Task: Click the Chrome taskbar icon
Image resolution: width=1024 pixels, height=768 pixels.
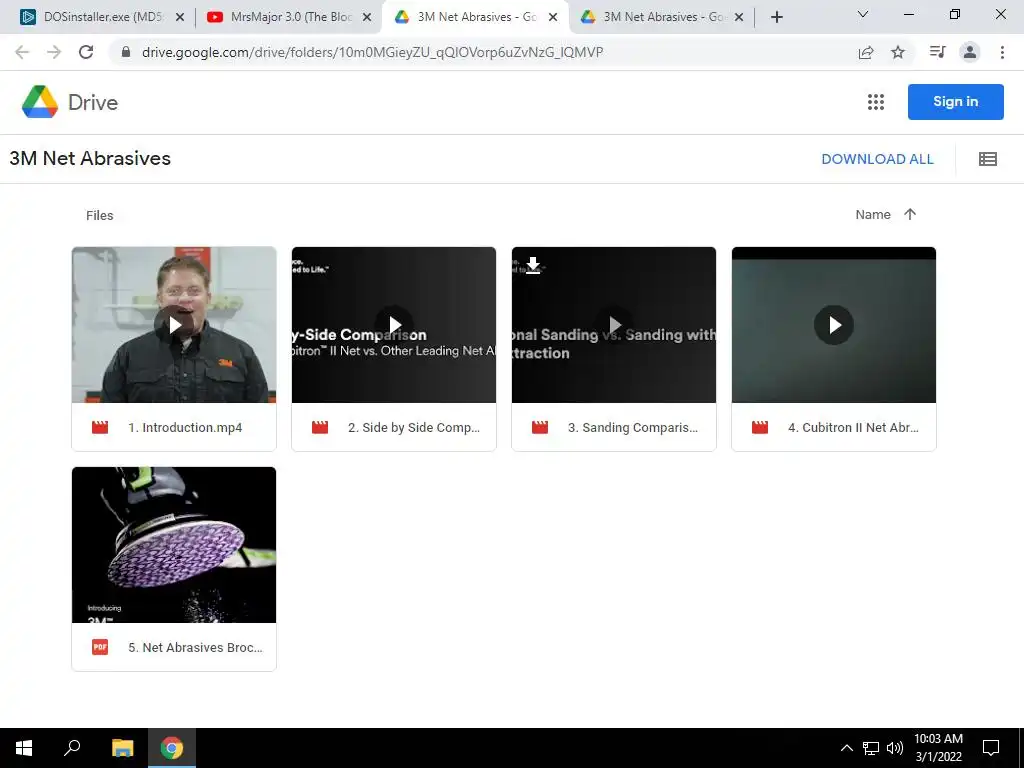Action: coord(172,748)
